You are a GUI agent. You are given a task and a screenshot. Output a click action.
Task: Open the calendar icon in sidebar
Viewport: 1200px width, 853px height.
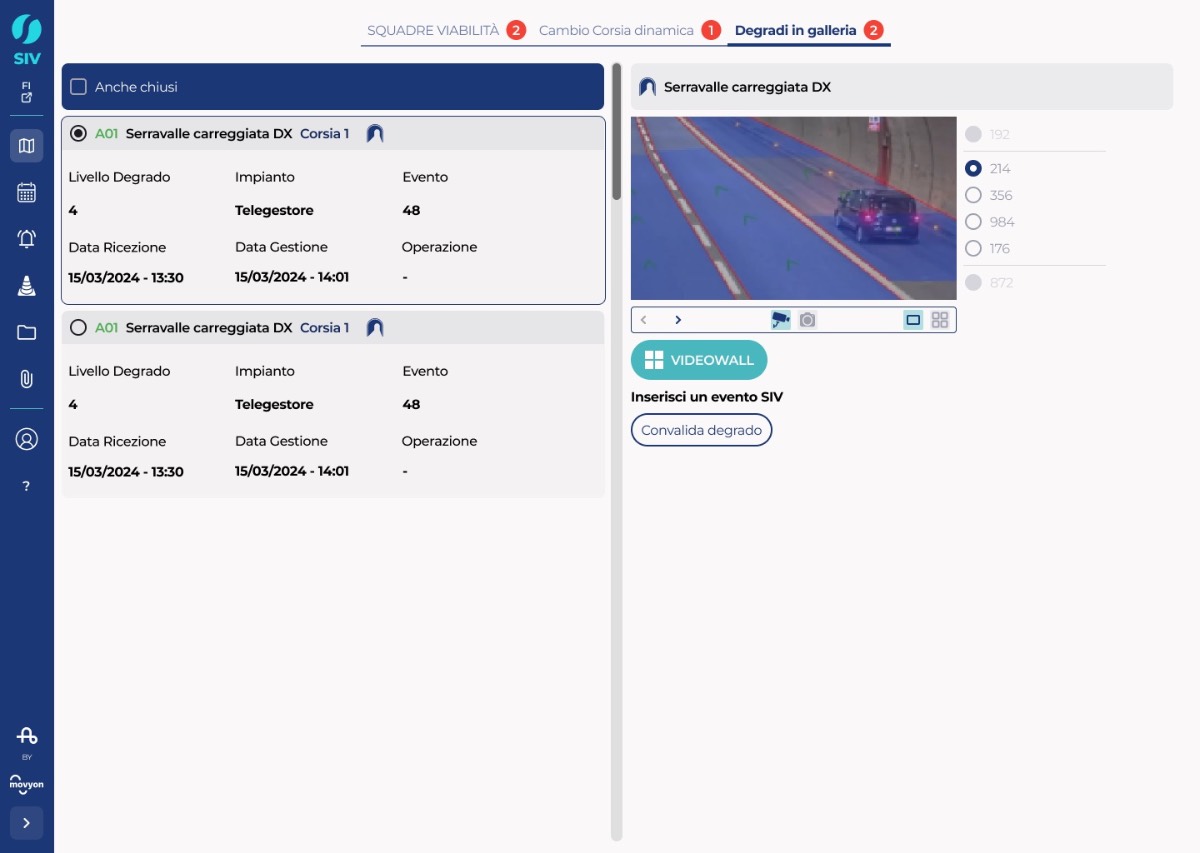point(27,193)
